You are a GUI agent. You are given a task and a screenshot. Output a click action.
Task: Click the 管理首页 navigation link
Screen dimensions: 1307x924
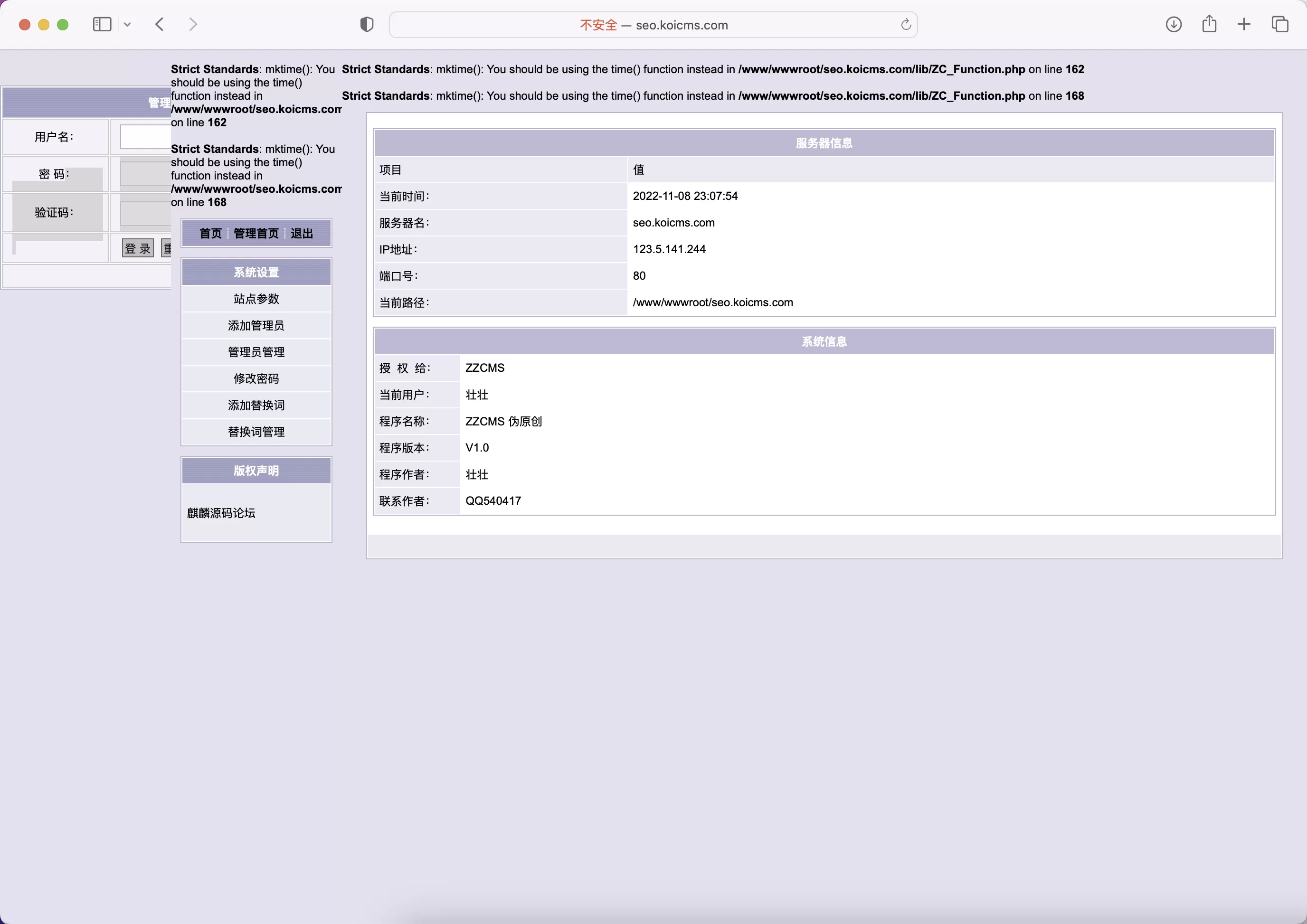pos(256,233)
